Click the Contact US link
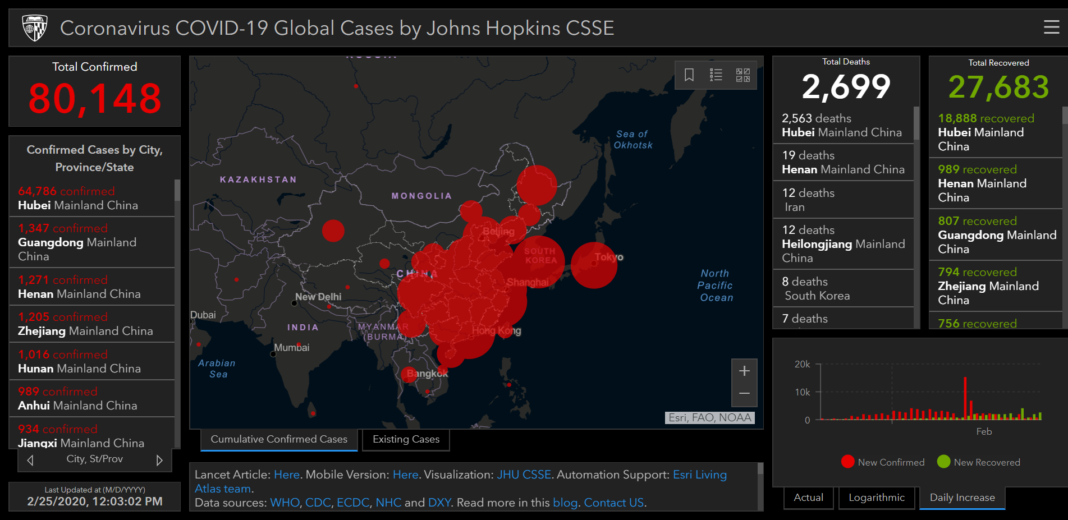The image size is (1068, 520). coord(613,503)
